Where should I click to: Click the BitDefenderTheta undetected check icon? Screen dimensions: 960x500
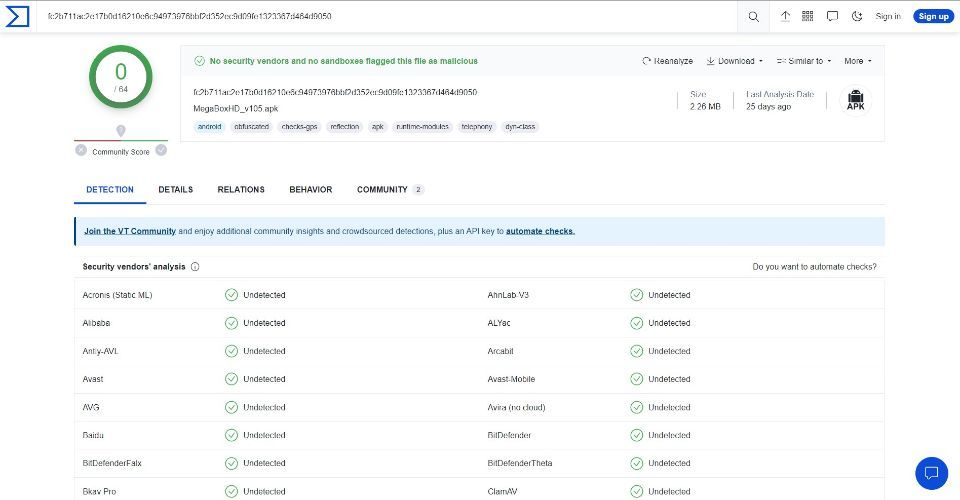(x=637, y=463)
